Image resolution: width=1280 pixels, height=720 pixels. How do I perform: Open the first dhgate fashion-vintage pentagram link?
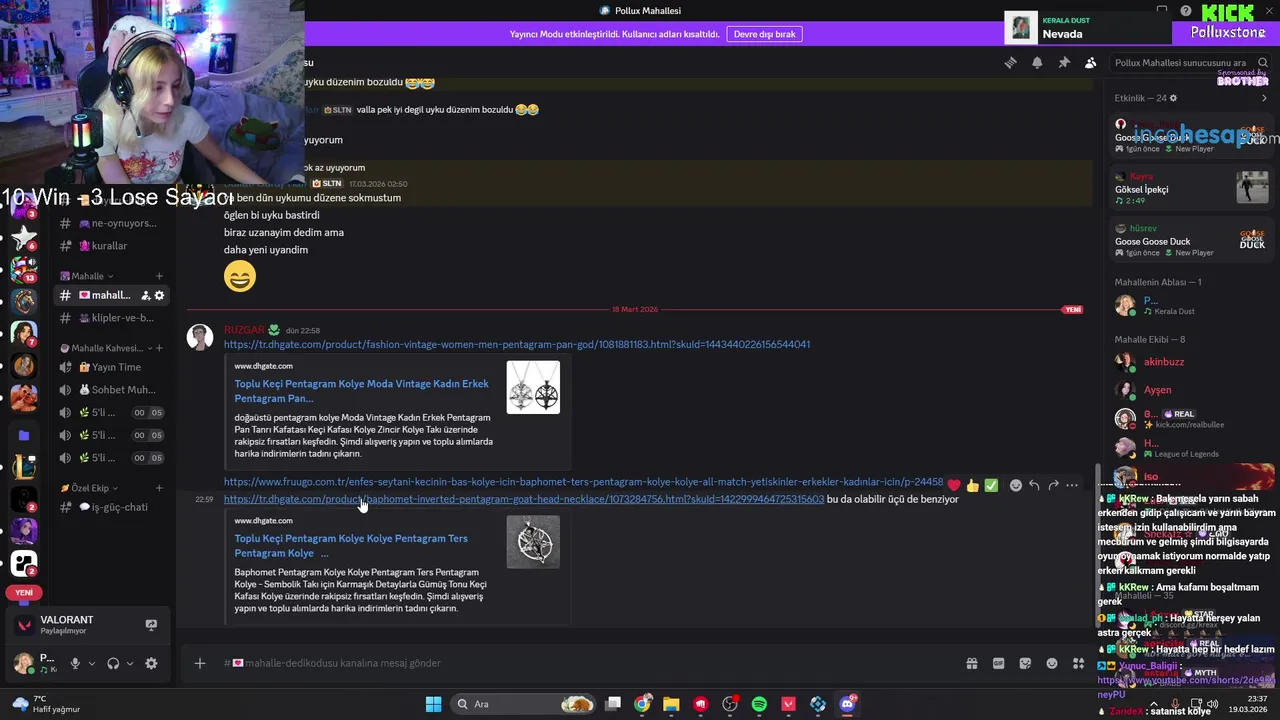517,344
